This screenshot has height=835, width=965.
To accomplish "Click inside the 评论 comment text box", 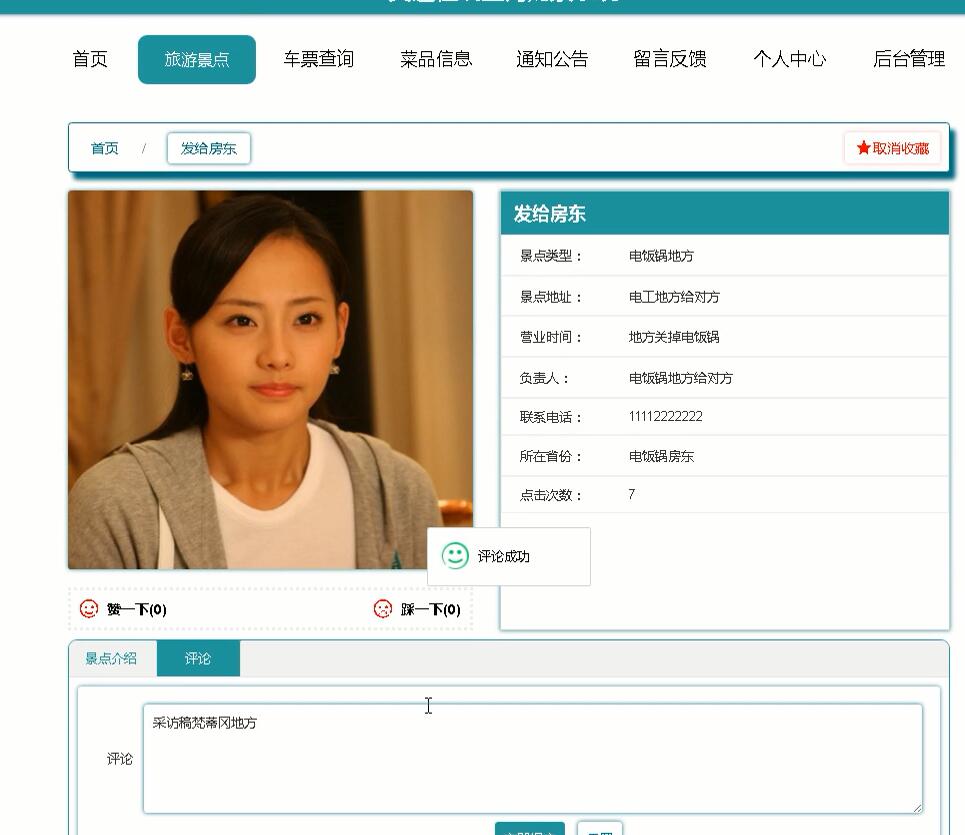I will (530, 757).
